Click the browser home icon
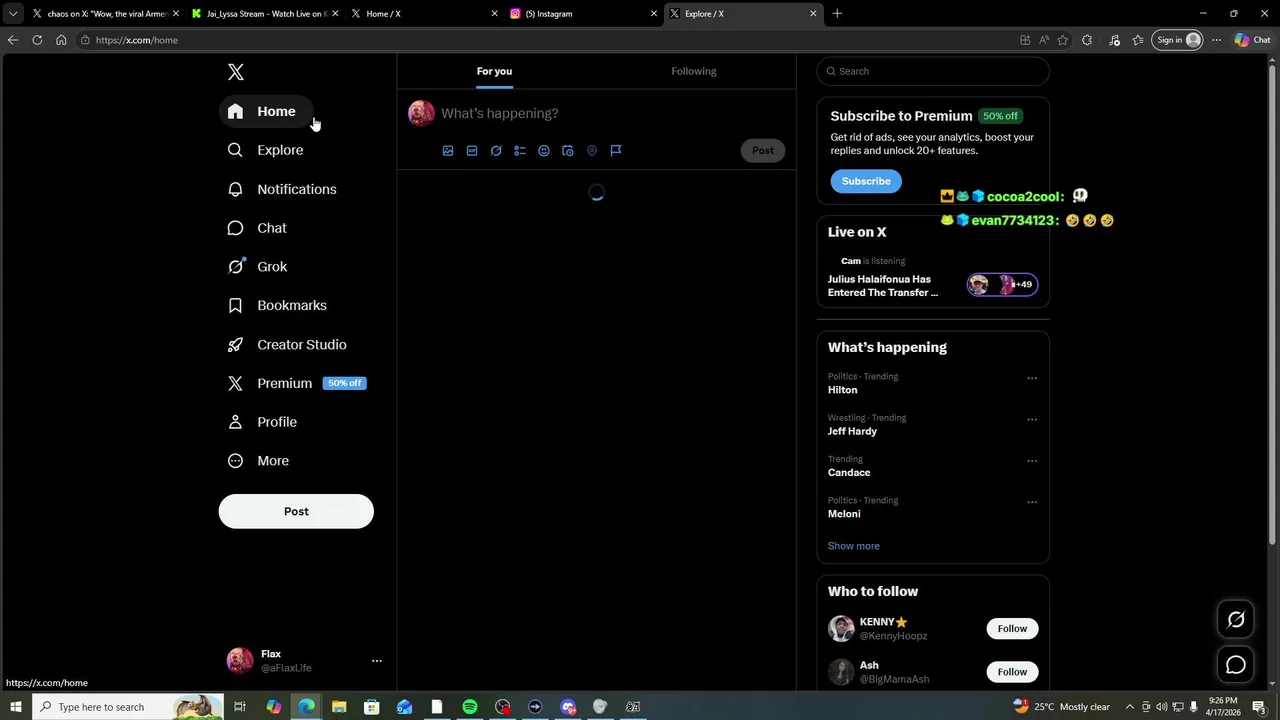This screenshot has height=720, width=1280. [x=61, y=40]
